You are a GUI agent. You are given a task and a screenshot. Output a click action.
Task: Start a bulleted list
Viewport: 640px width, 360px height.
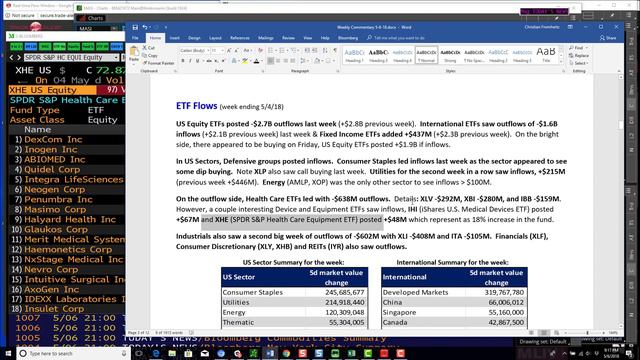pyautogui.click(x=271, y=50)
